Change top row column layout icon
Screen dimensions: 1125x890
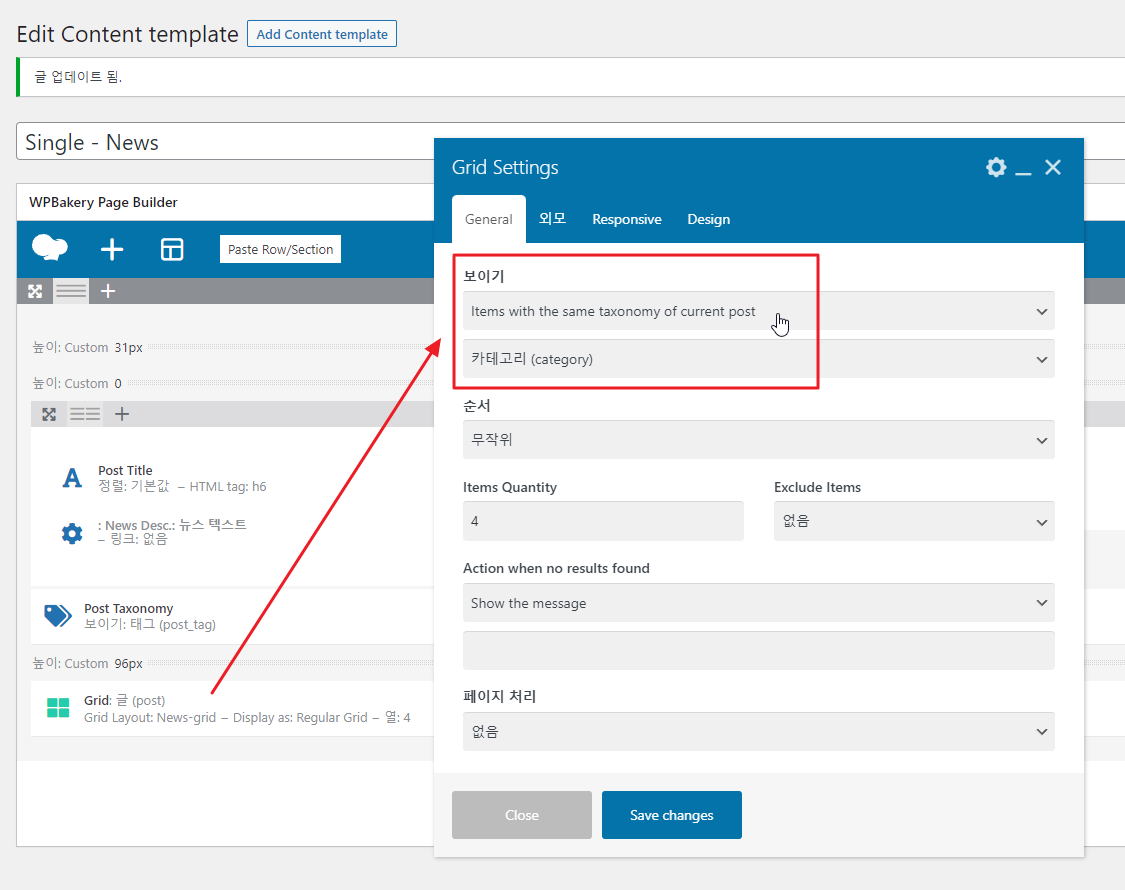(71, 291)
